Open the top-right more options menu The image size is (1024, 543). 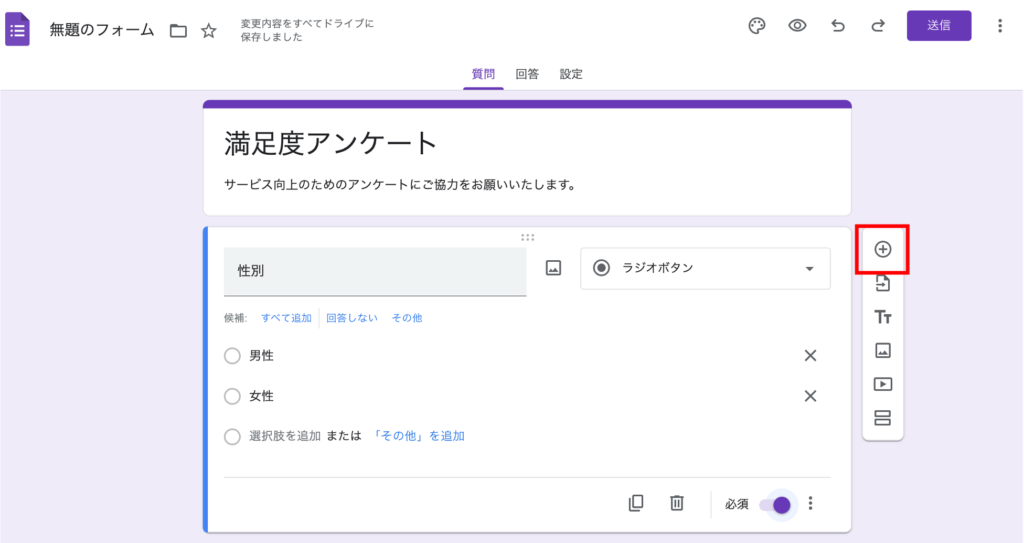(1000, 26)
